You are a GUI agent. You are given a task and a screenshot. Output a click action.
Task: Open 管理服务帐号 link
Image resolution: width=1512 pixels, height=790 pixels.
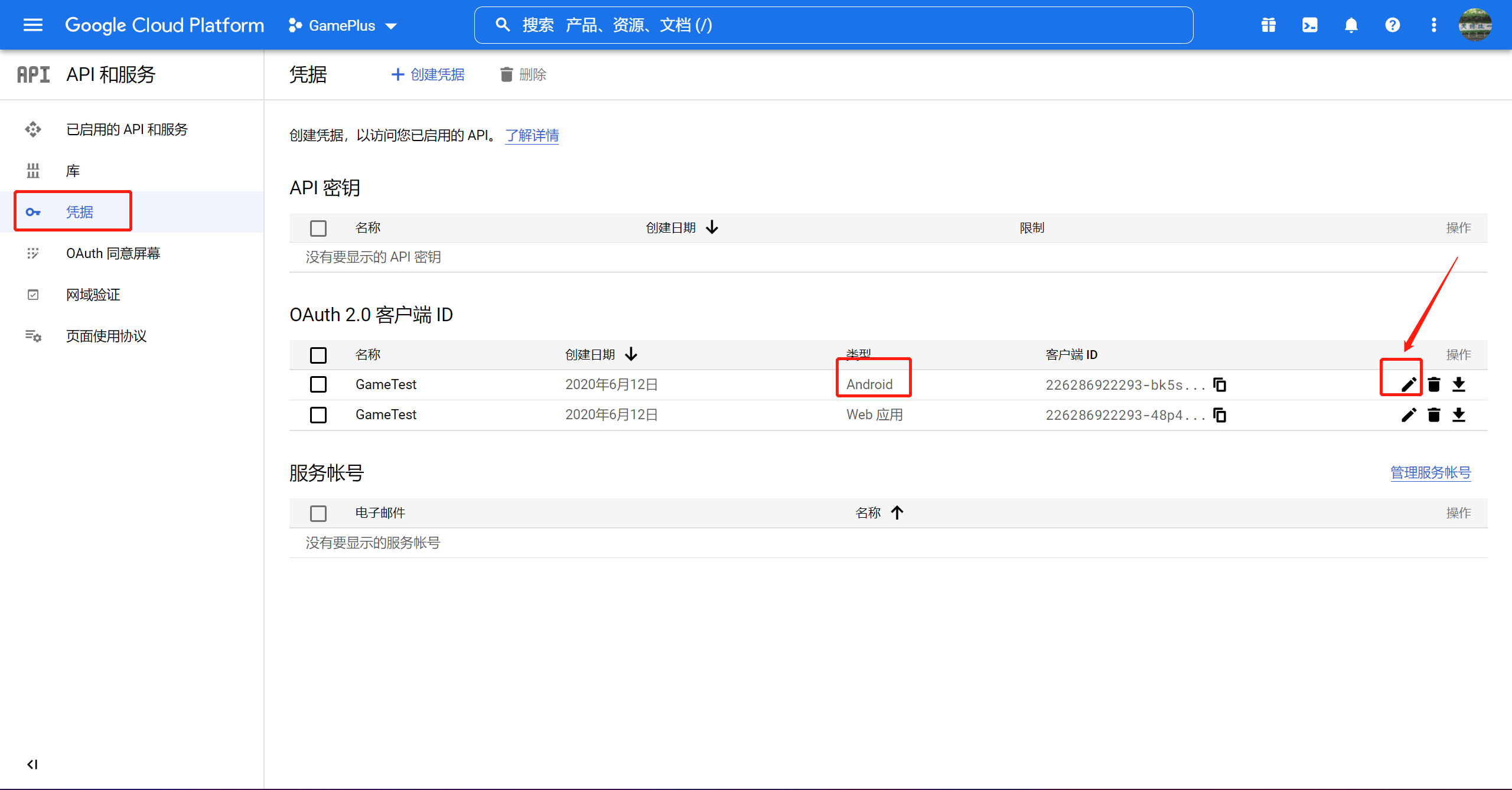[x=1430, y=472]
